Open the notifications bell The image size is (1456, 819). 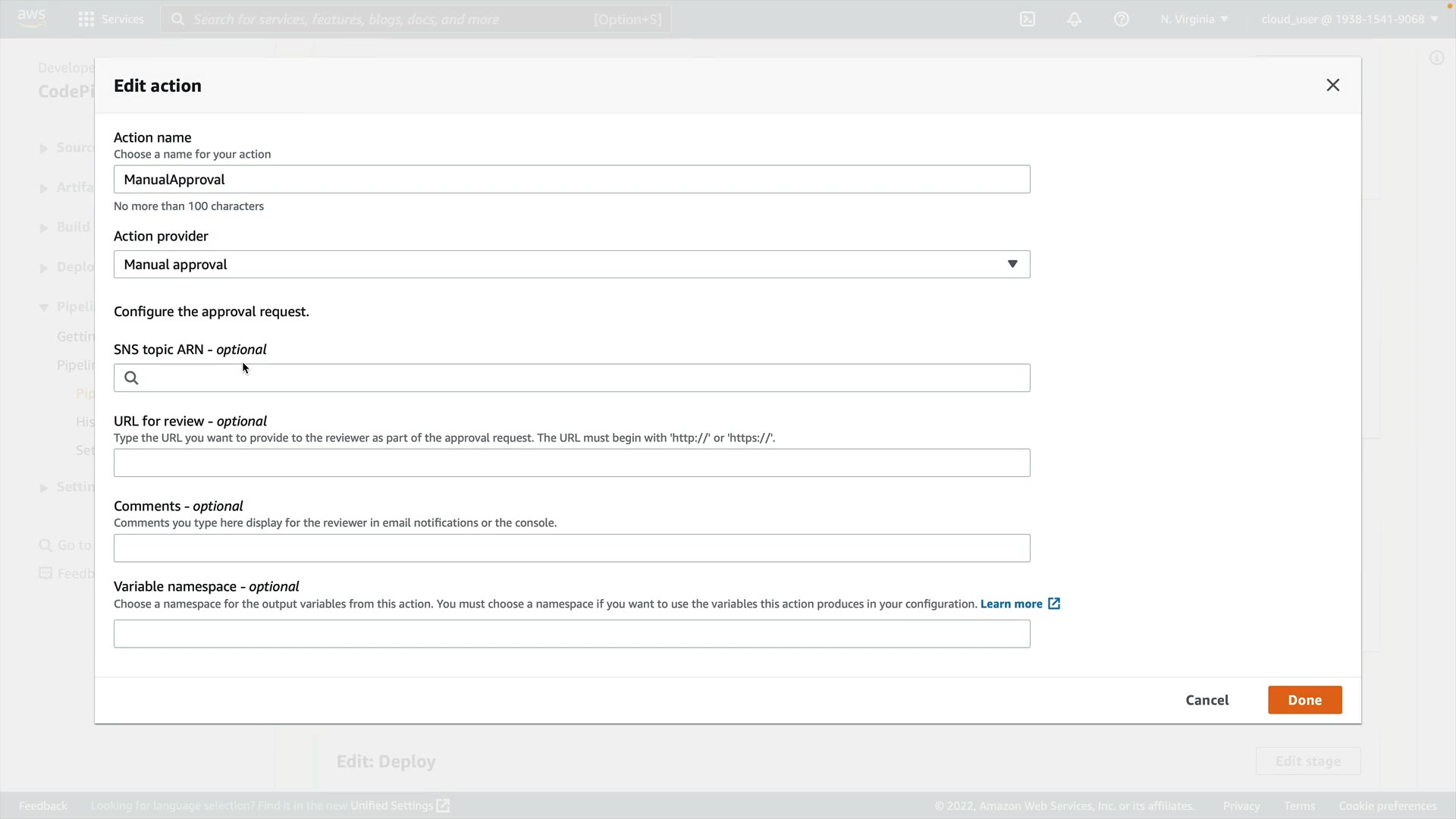(x=1075, y=19)
